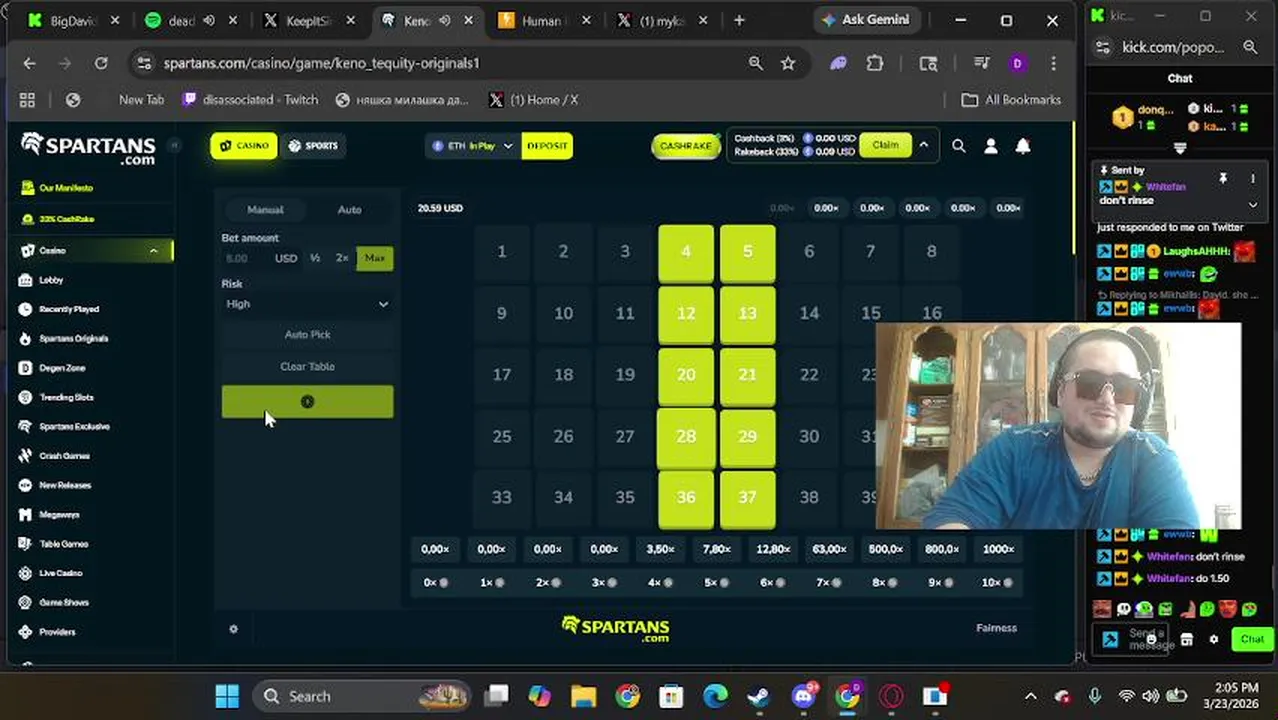Set the bet to Max
The height and width of the screenshot is (720, 1278).
[375, 258]
